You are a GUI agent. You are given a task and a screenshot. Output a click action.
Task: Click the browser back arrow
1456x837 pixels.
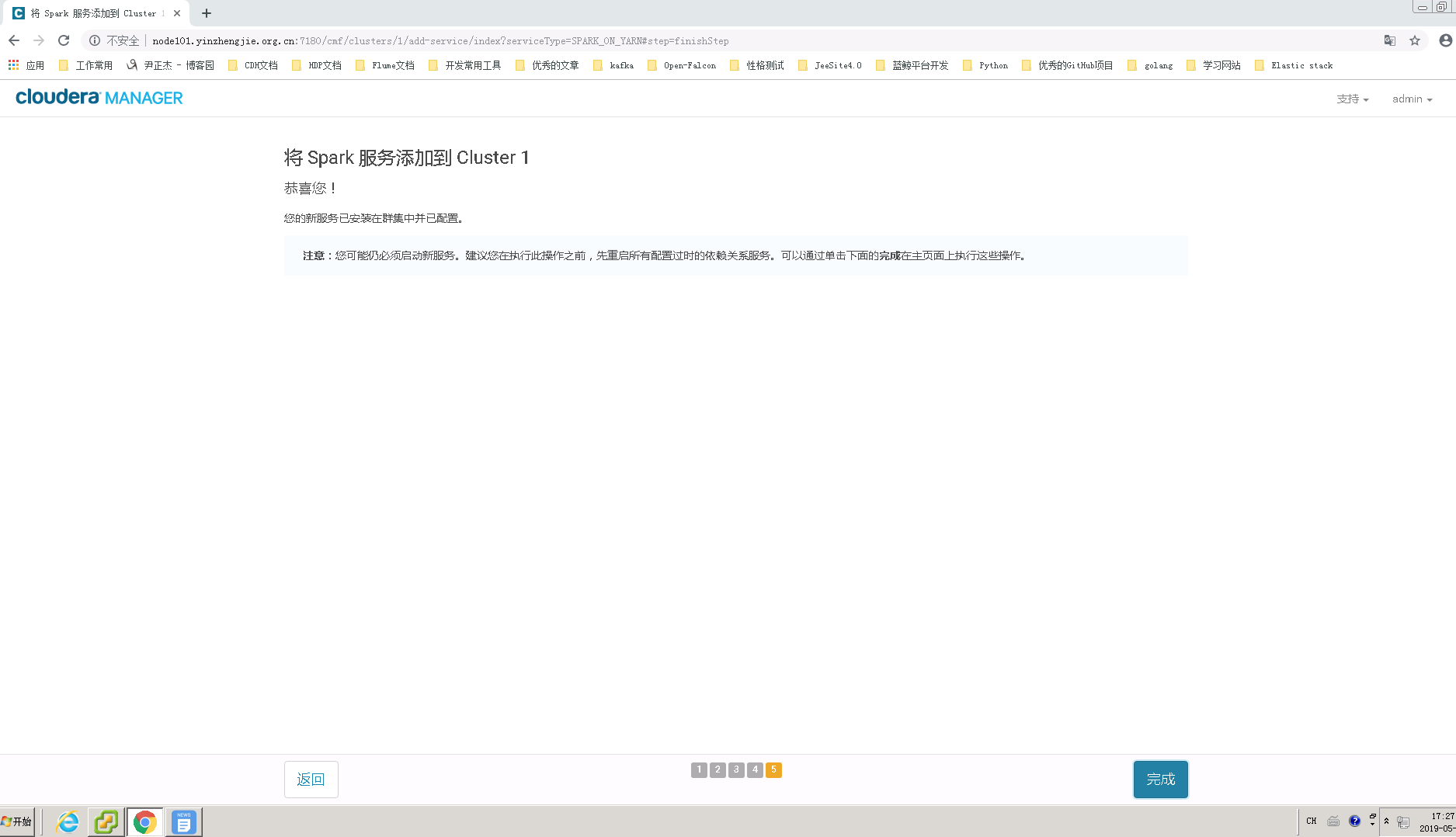13,40
